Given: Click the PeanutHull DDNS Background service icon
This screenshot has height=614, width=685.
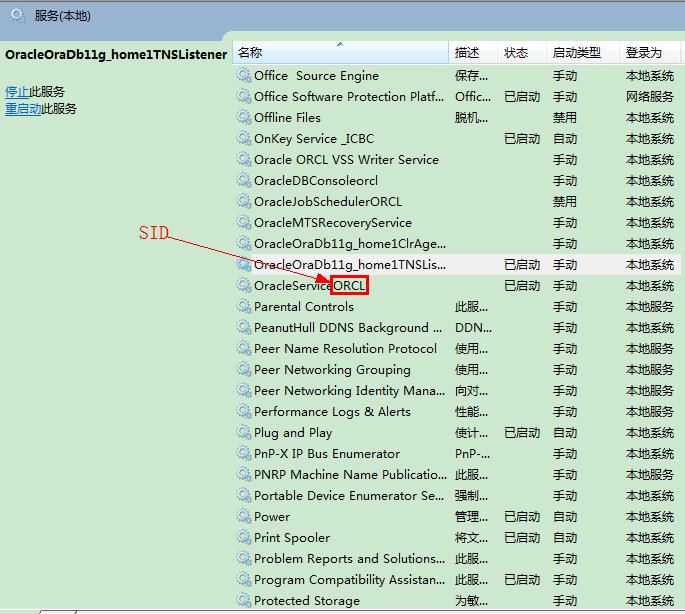Looking at the screenshot, I should (243, 327).
